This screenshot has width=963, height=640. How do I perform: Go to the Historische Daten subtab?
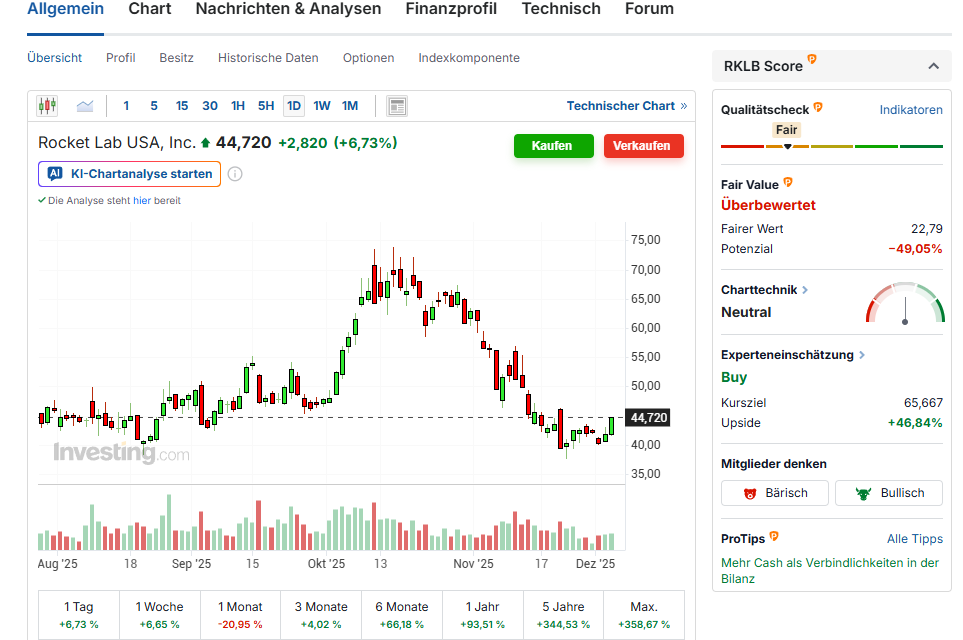[x=268, y=58]
